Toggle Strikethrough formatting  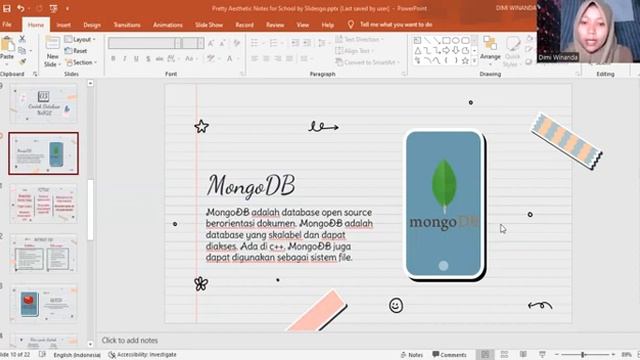click(x=160, y=59)
